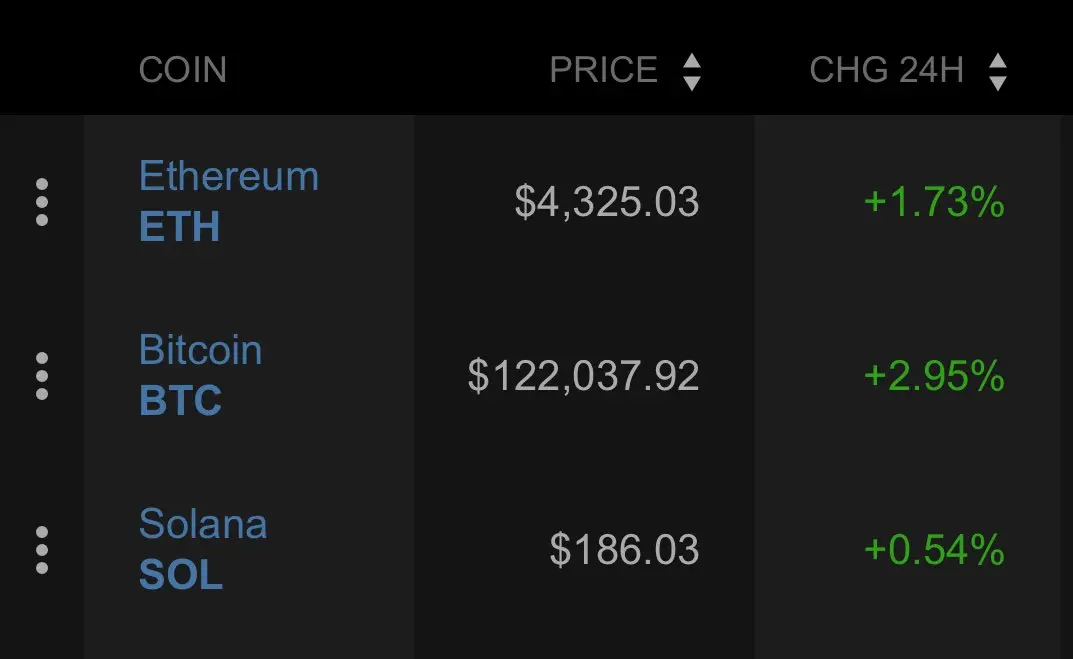Image resolution: width=1073 pixels, height=659 pixels.
Task: Open the three-dot menu for Ethereum
Action: (42, 202)
